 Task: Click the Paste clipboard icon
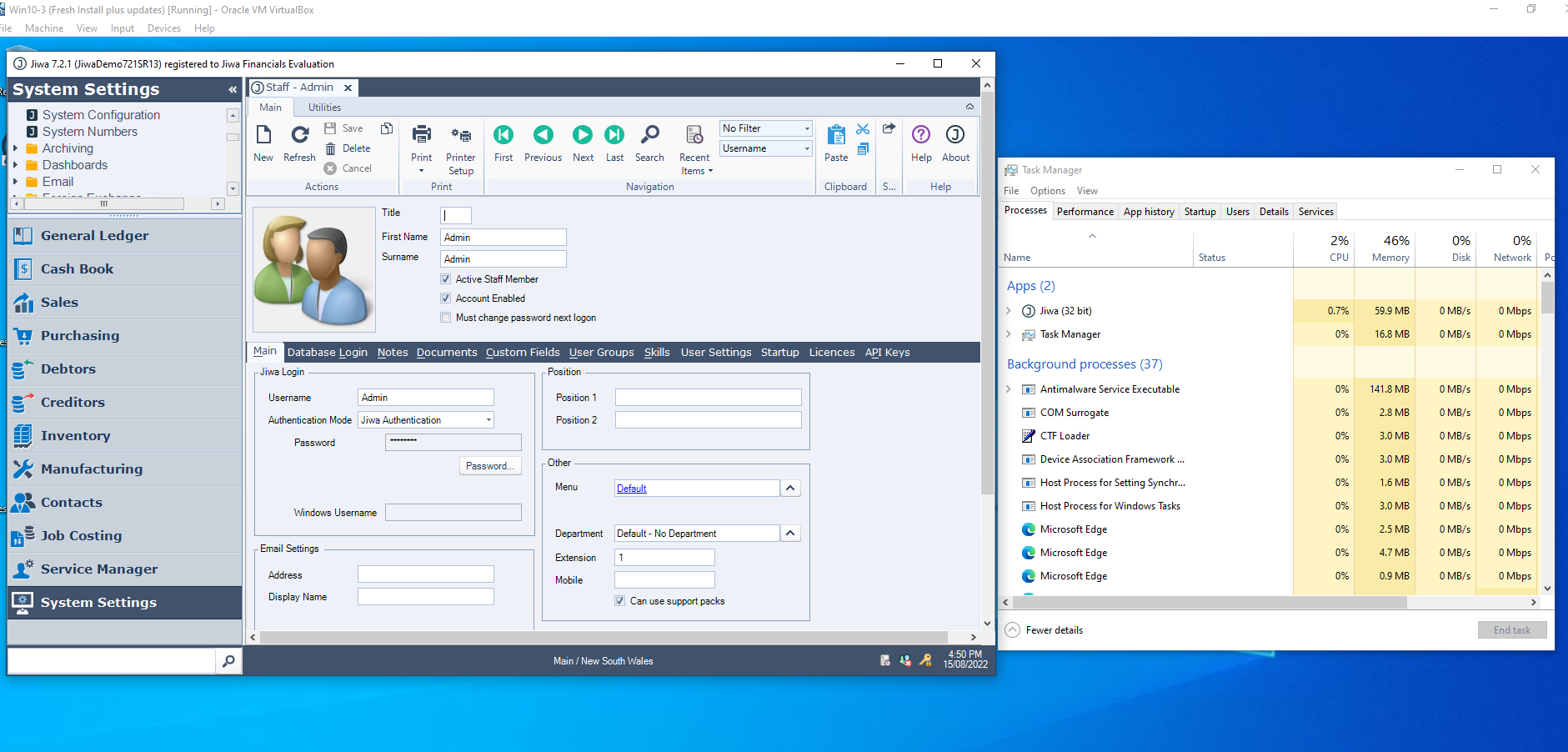click(835, 136)
